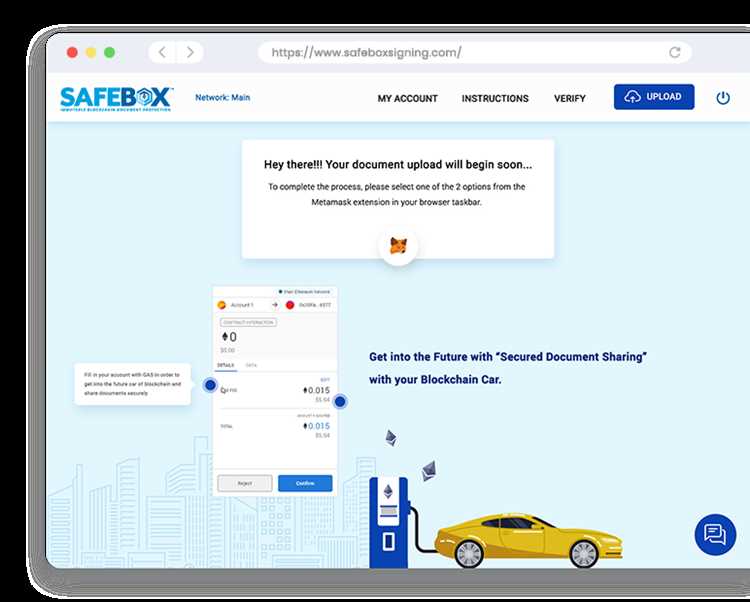Click the Account 1 avatar icon
The height and width of the screenshot is (602, 750).
[221, 305]
